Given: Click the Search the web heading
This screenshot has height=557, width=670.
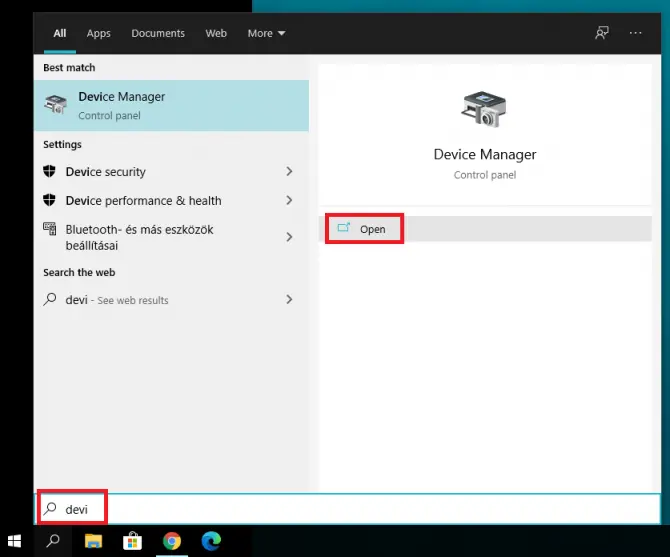Looking at the screenshot, I should click(79, 272).
